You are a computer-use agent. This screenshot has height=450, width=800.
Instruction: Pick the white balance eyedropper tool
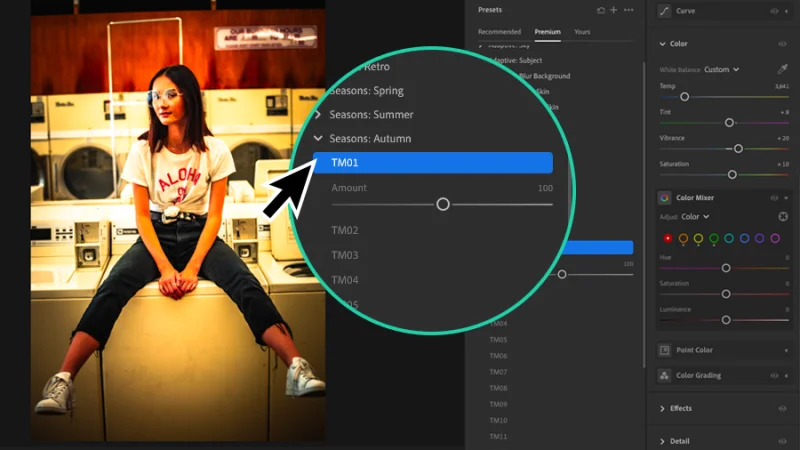point(782,69)
